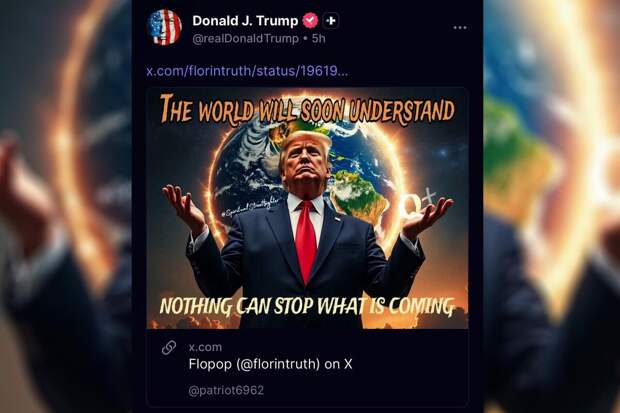620x413 pixels.
Task: Click the "Nothing can stop what is coming" caption
Action: (306, 306)
